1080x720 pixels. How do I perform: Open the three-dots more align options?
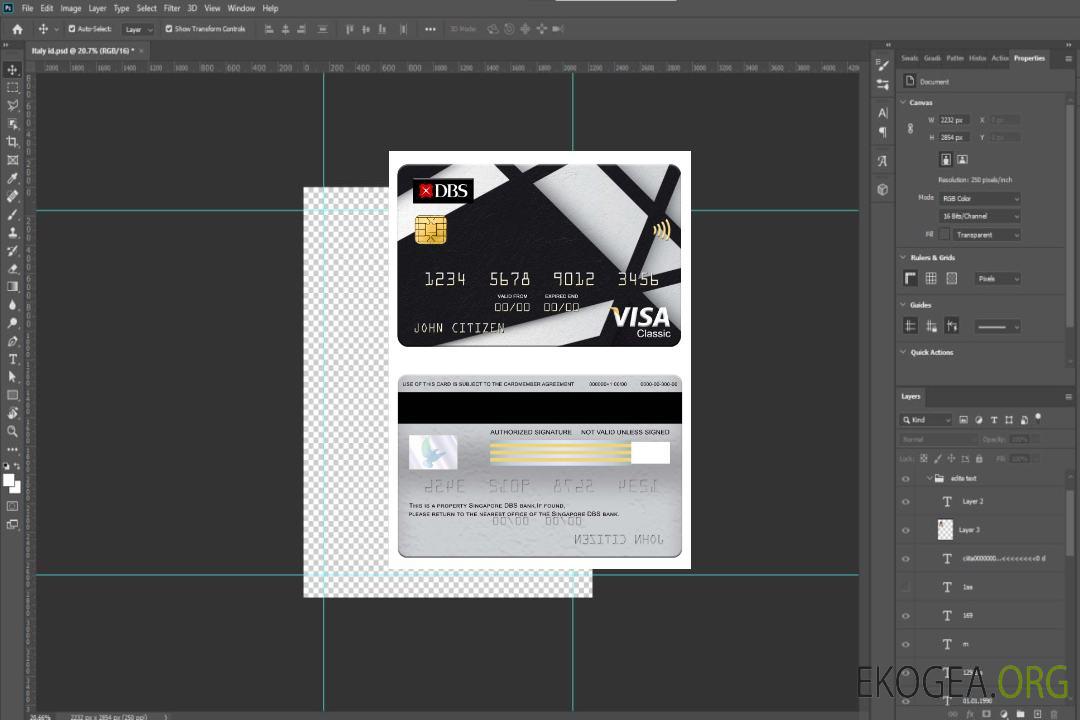[x=430, y=29]
